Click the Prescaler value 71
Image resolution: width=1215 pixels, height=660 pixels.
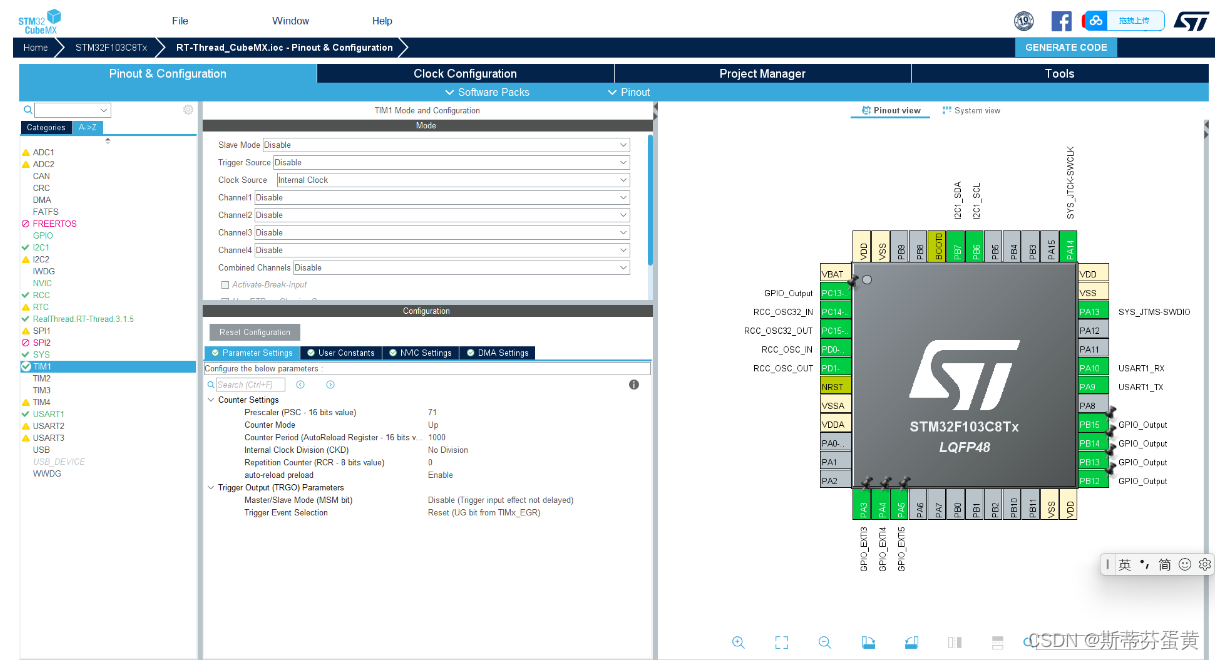[432, 412]
